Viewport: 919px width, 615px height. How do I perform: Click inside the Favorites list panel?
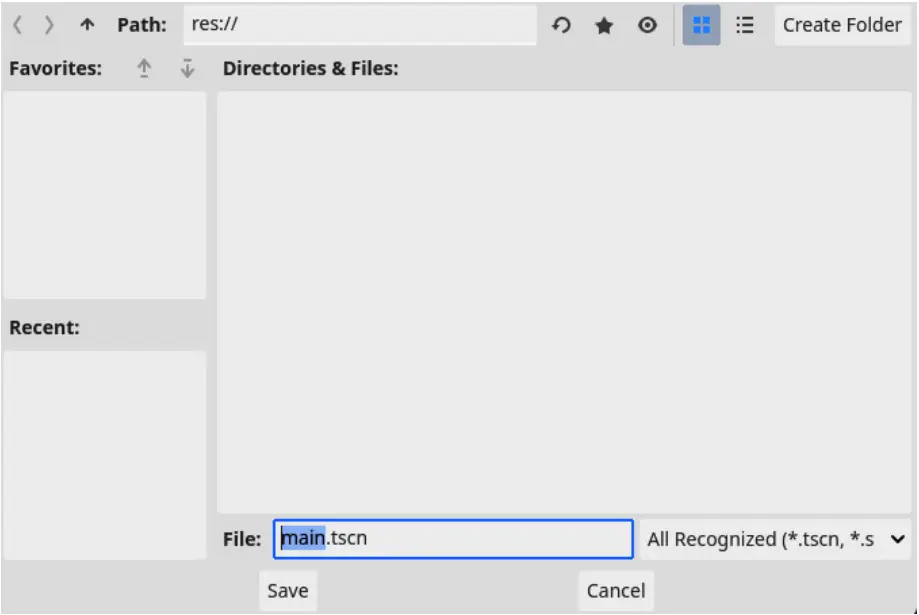click(x=105, y=195)
